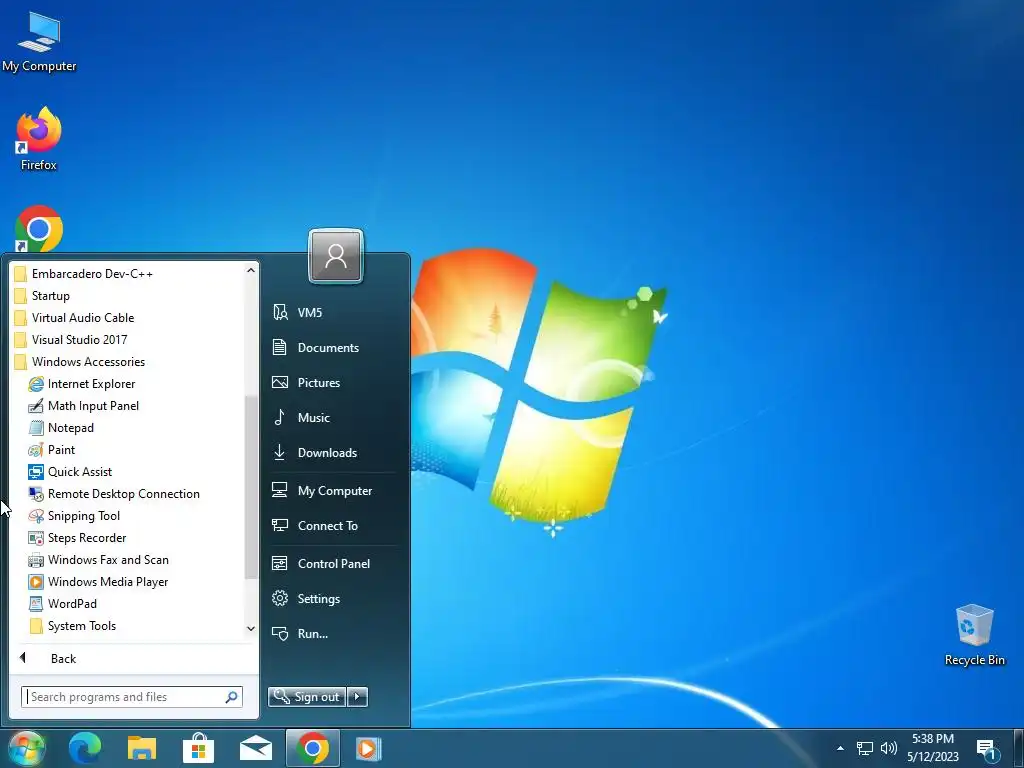Open Mail from the taskbar
Image resolution: width=1024 pixels, height=768 pixels.
click(255, 748)
